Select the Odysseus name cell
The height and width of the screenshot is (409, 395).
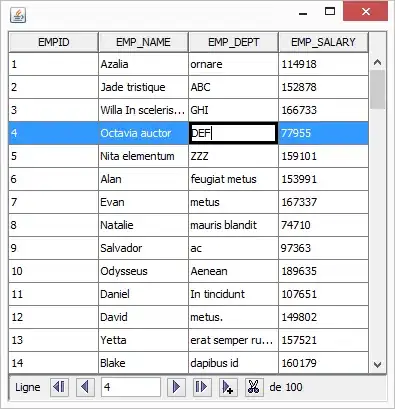pos(143,271)
